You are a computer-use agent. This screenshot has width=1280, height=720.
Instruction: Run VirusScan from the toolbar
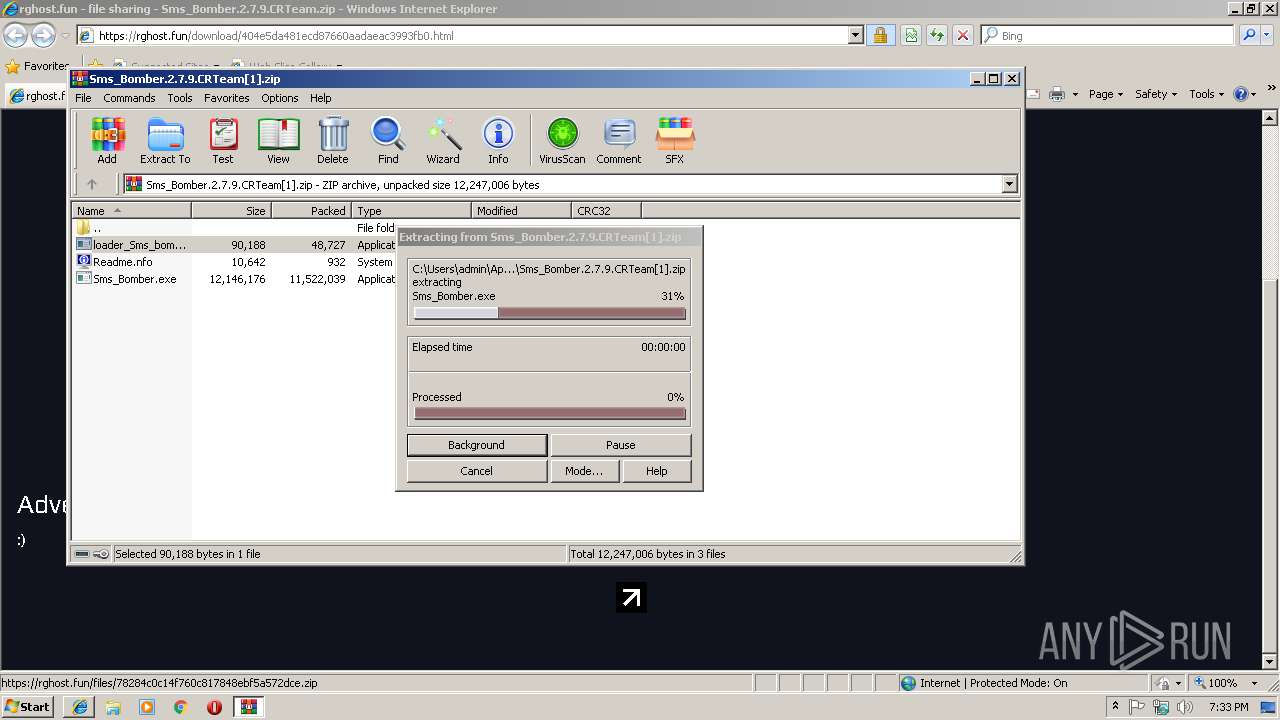coord(562,140)
